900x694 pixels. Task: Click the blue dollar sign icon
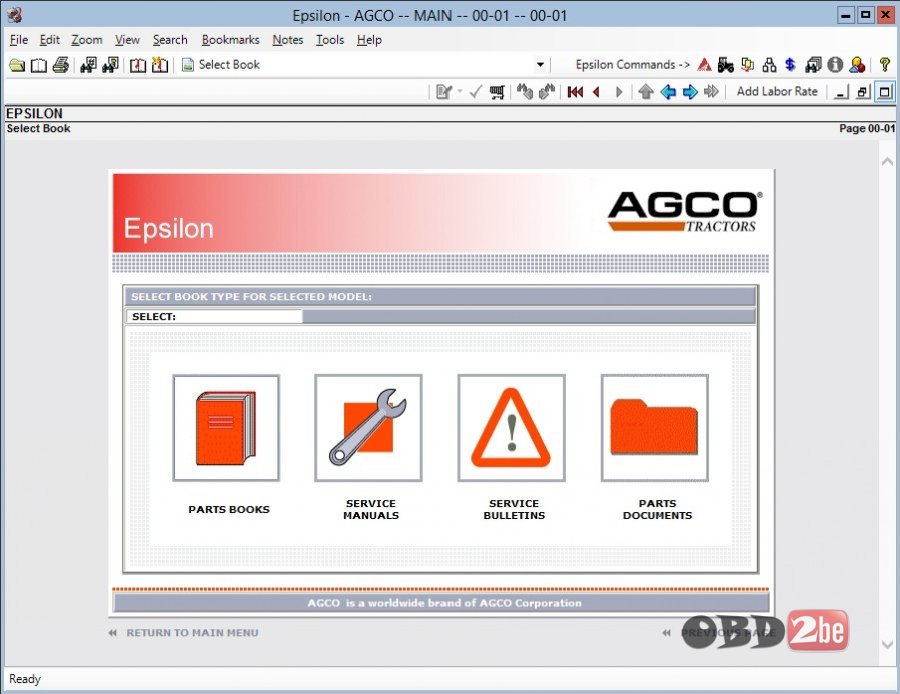pyautogui.click(x=790, y=65)
